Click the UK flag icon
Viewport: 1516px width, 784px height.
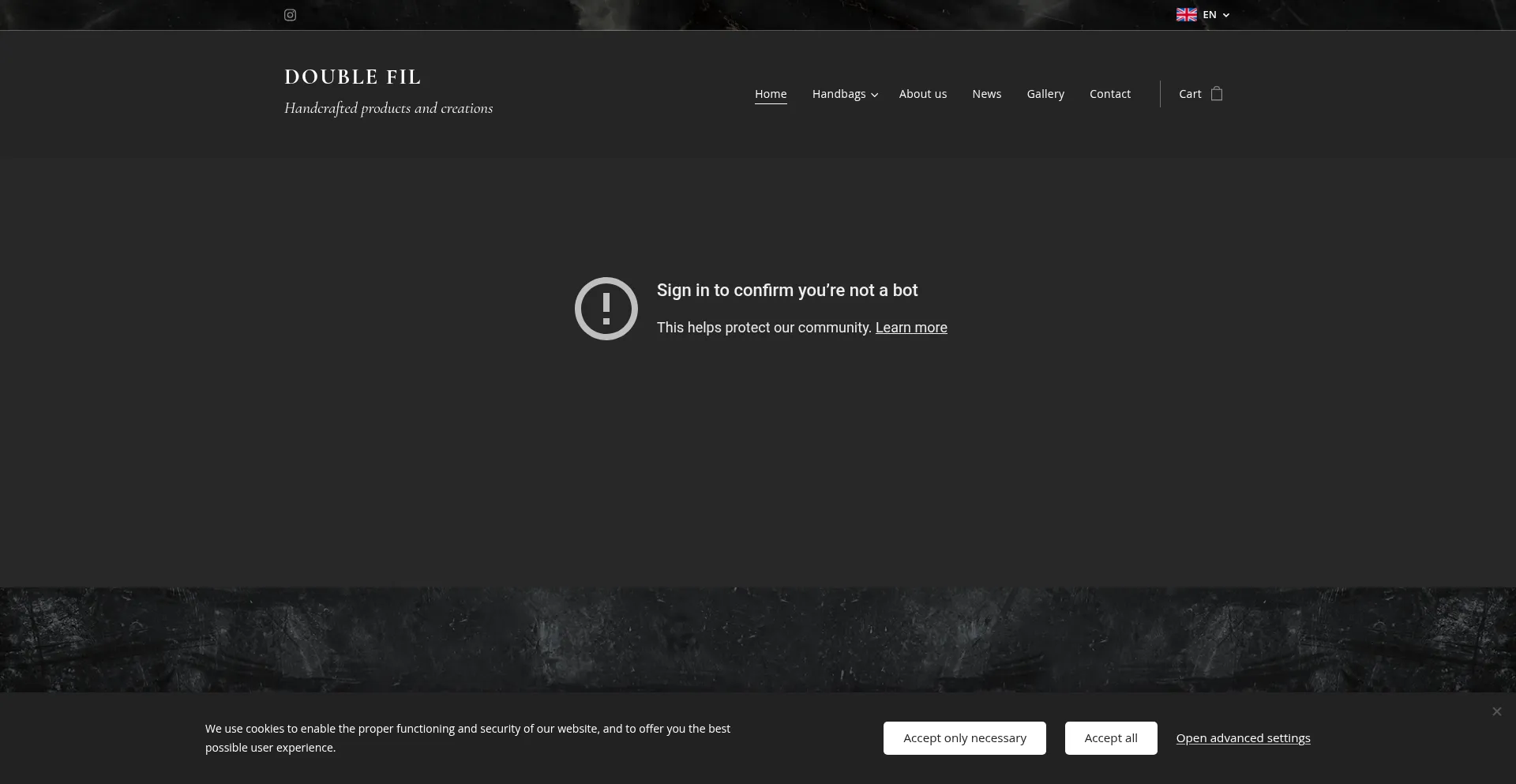click(x=1186, y=15)
